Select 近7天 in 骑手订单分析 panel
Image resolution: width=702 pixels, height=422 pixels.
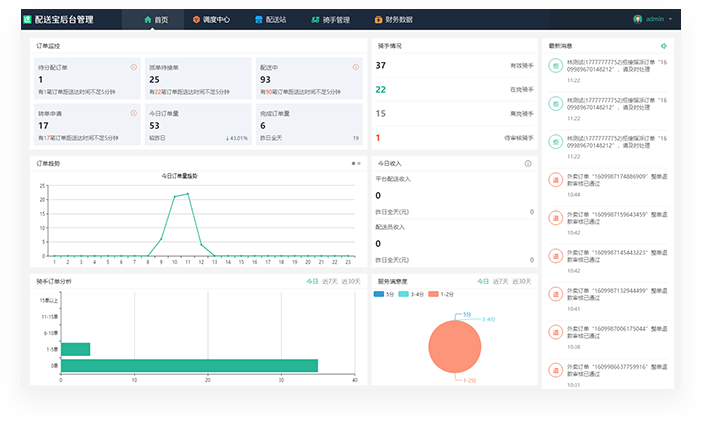point(332,281)
